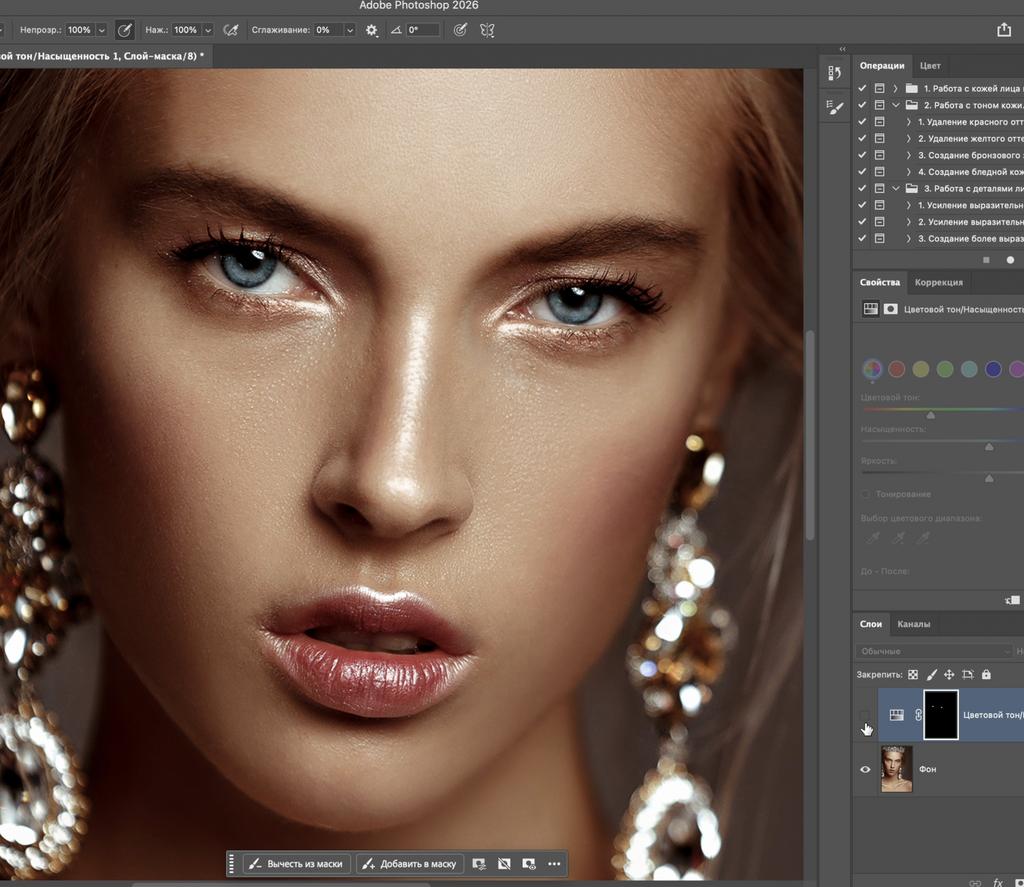Click the smoothing options gear icon
This screenshot has width=1024, height=887.
[x=372, y=30]
